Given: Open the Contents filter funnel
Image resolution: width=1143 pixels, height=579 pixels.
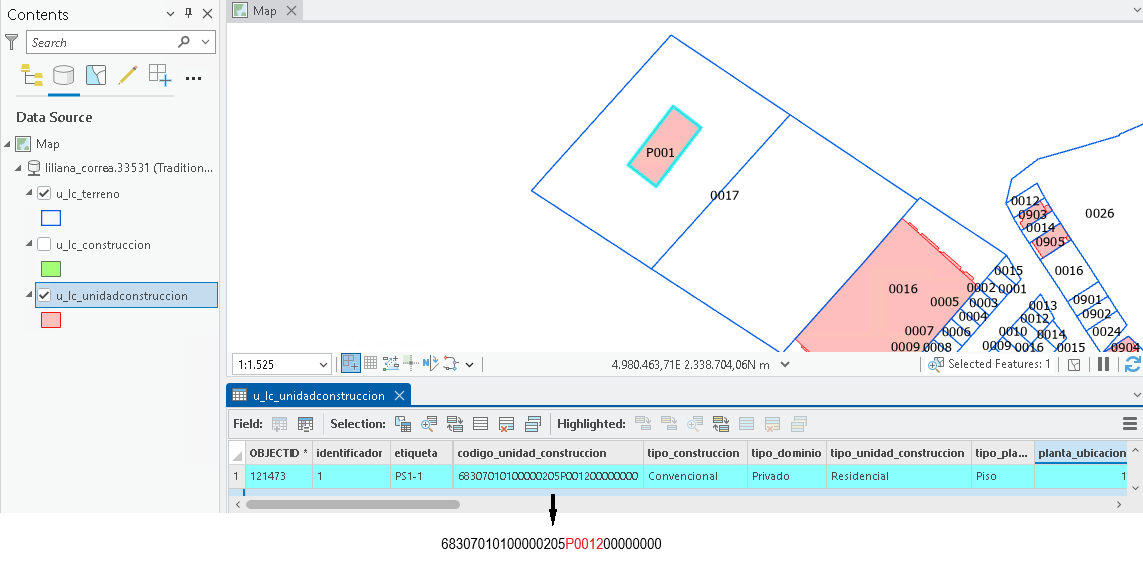Looking at the screenshot, I should point(12,42).
